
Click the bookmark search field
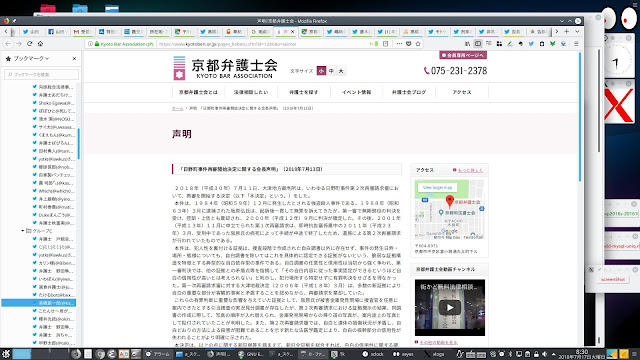pos(41,74)
